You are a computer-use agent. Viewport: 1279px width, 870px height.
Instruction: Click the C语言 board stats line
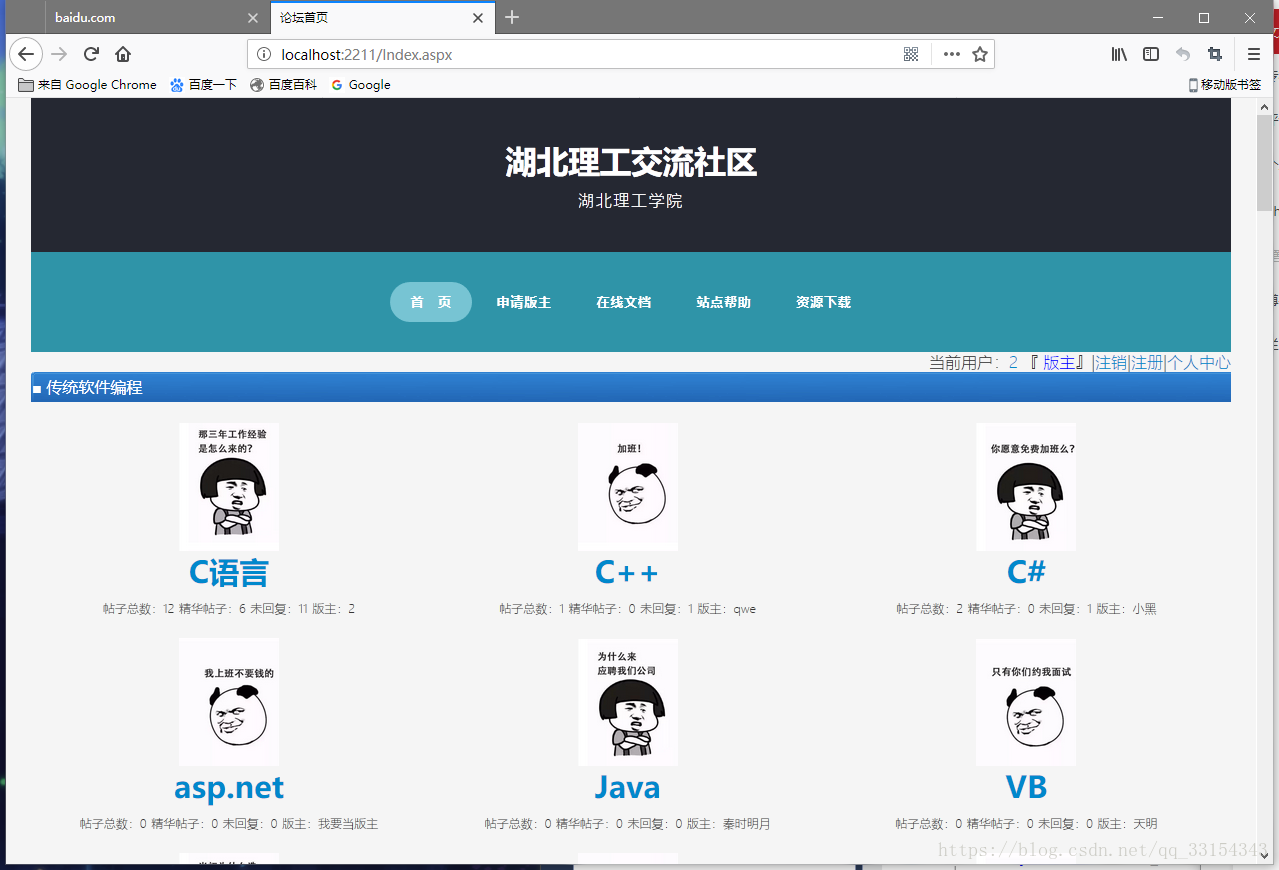click(229, 608)
